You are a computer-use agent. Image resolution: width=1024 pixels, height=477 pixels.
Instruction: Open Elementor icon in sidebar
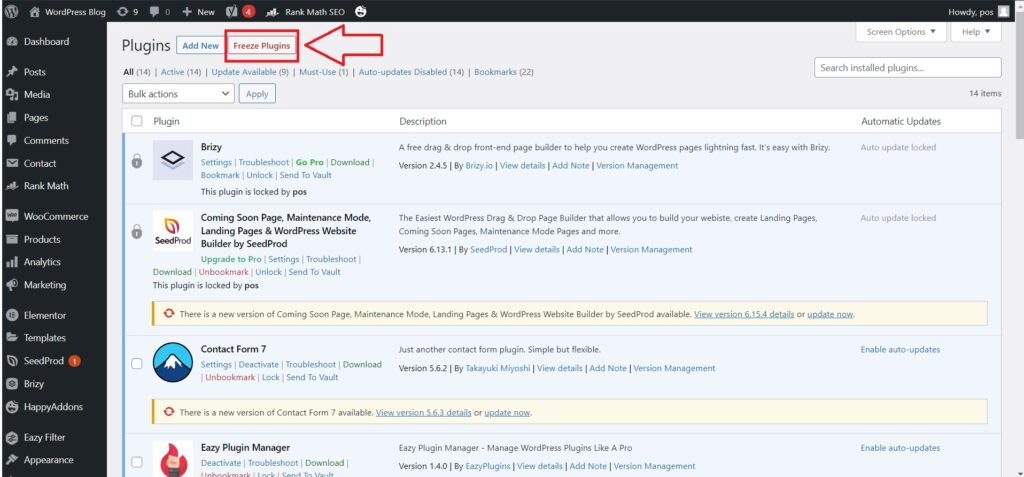12,315
